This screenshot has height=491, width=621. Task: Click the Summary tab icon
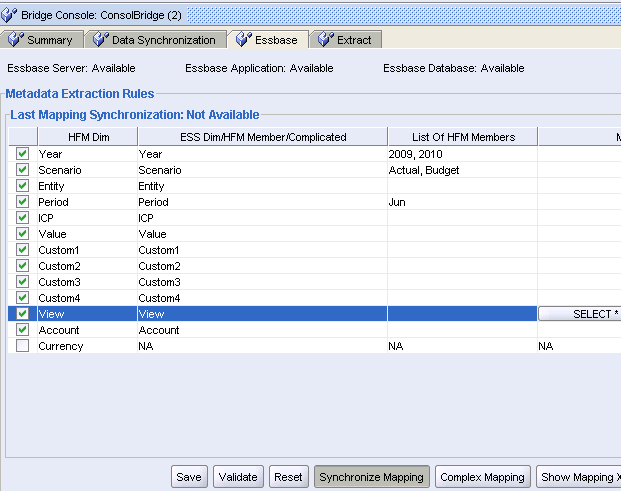coord(16,40)
